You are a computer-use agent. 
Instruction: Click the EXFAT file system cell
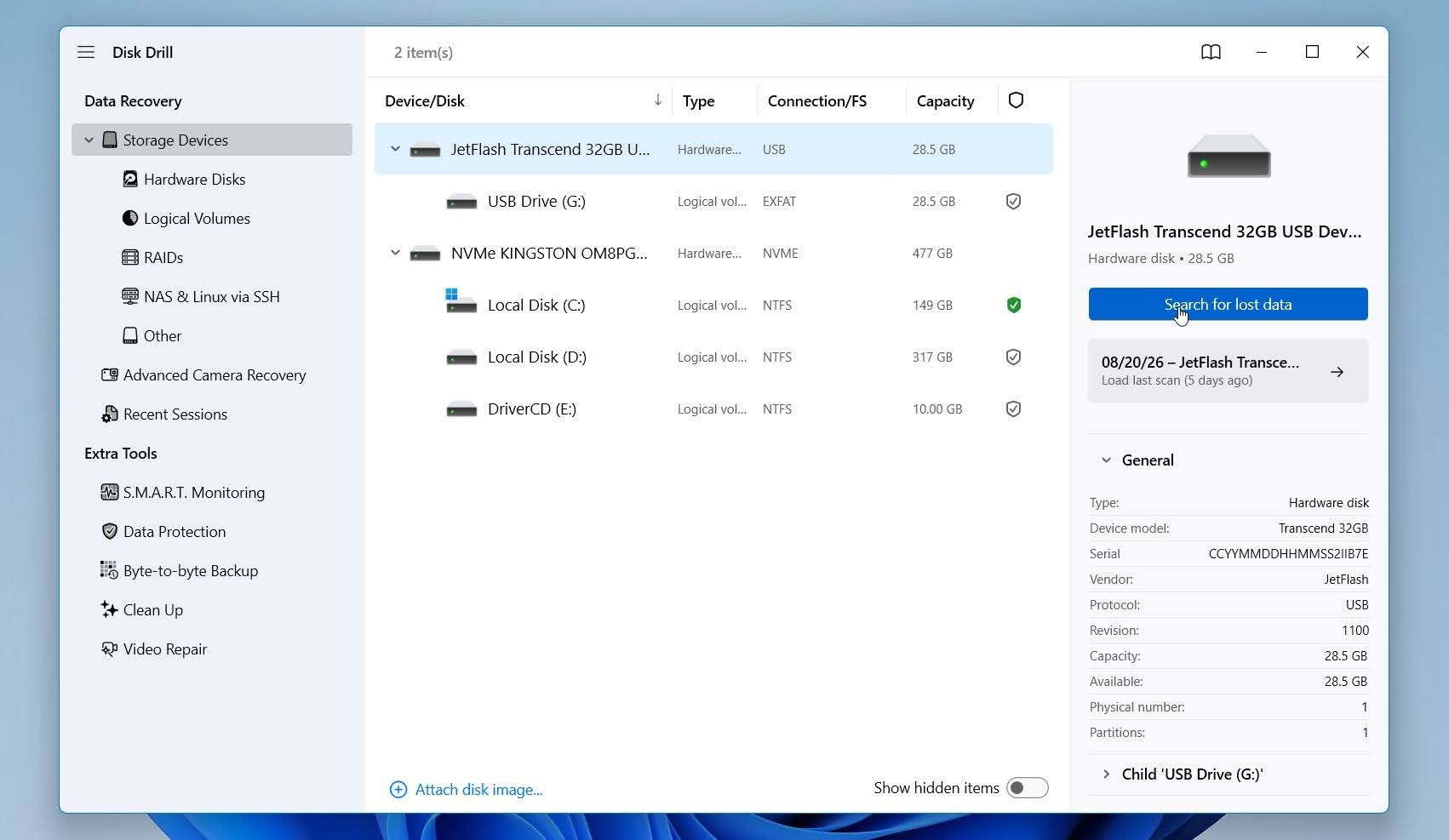click(779, 201)
